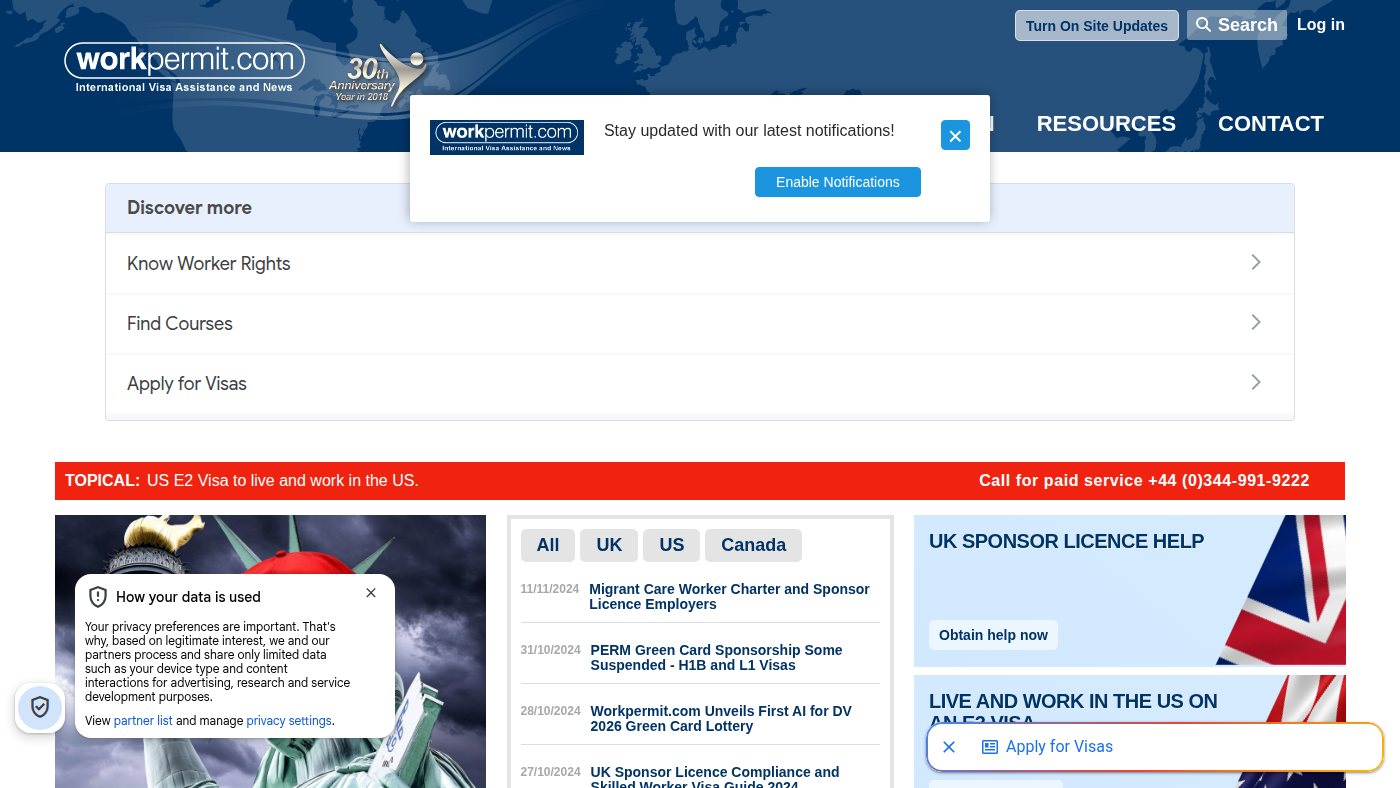
Task: Show the Canada news tab
Action: (x=753, y=545)
